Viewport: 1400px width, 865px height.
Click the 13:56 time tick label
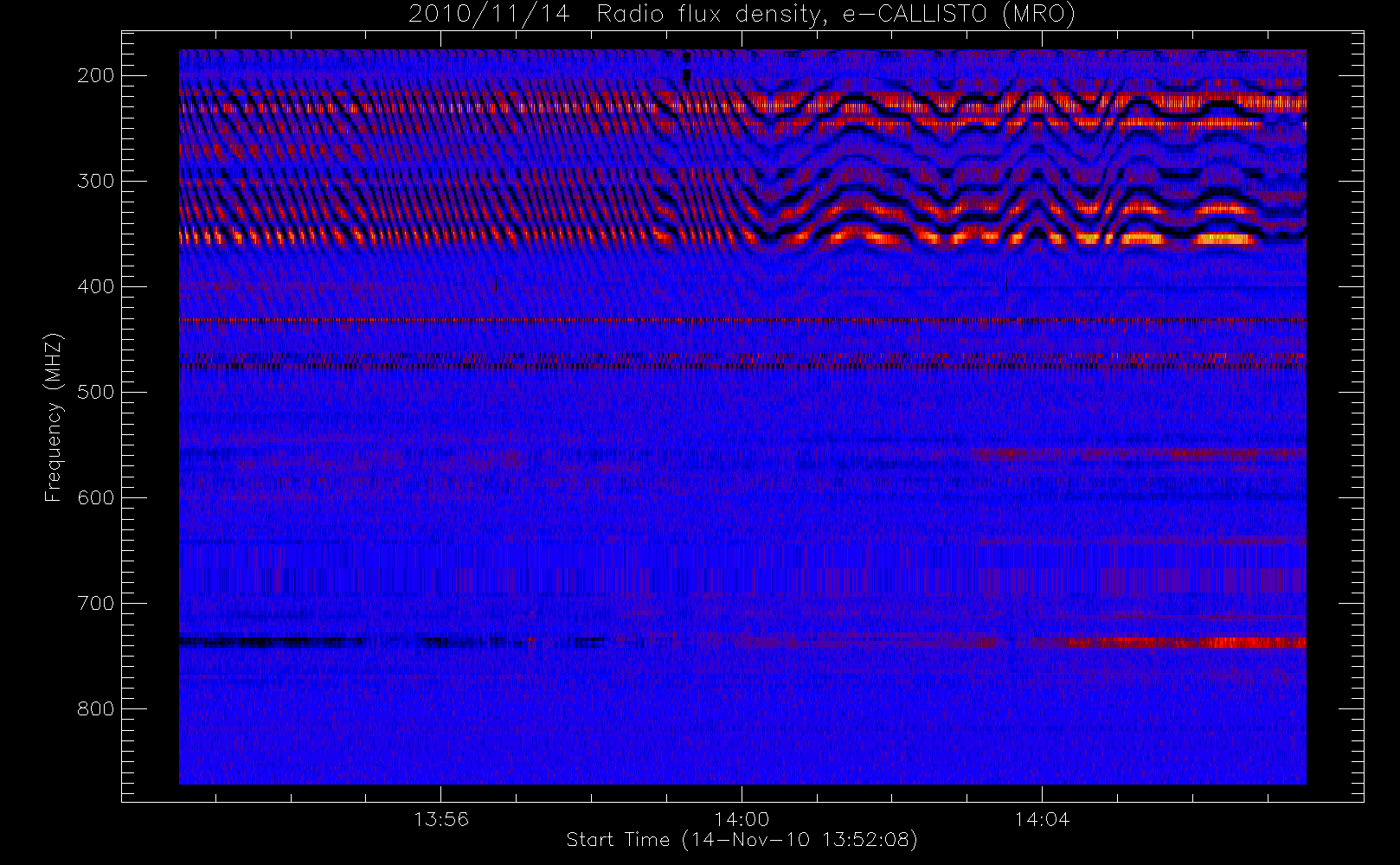point(441,818)
